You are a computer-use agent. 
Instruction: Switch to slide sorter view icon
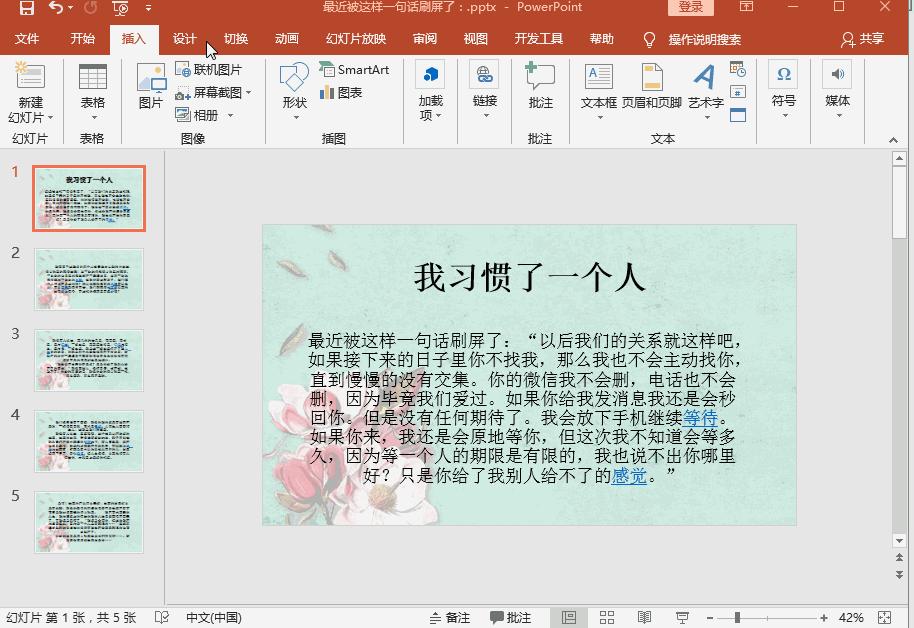point(607,616)
